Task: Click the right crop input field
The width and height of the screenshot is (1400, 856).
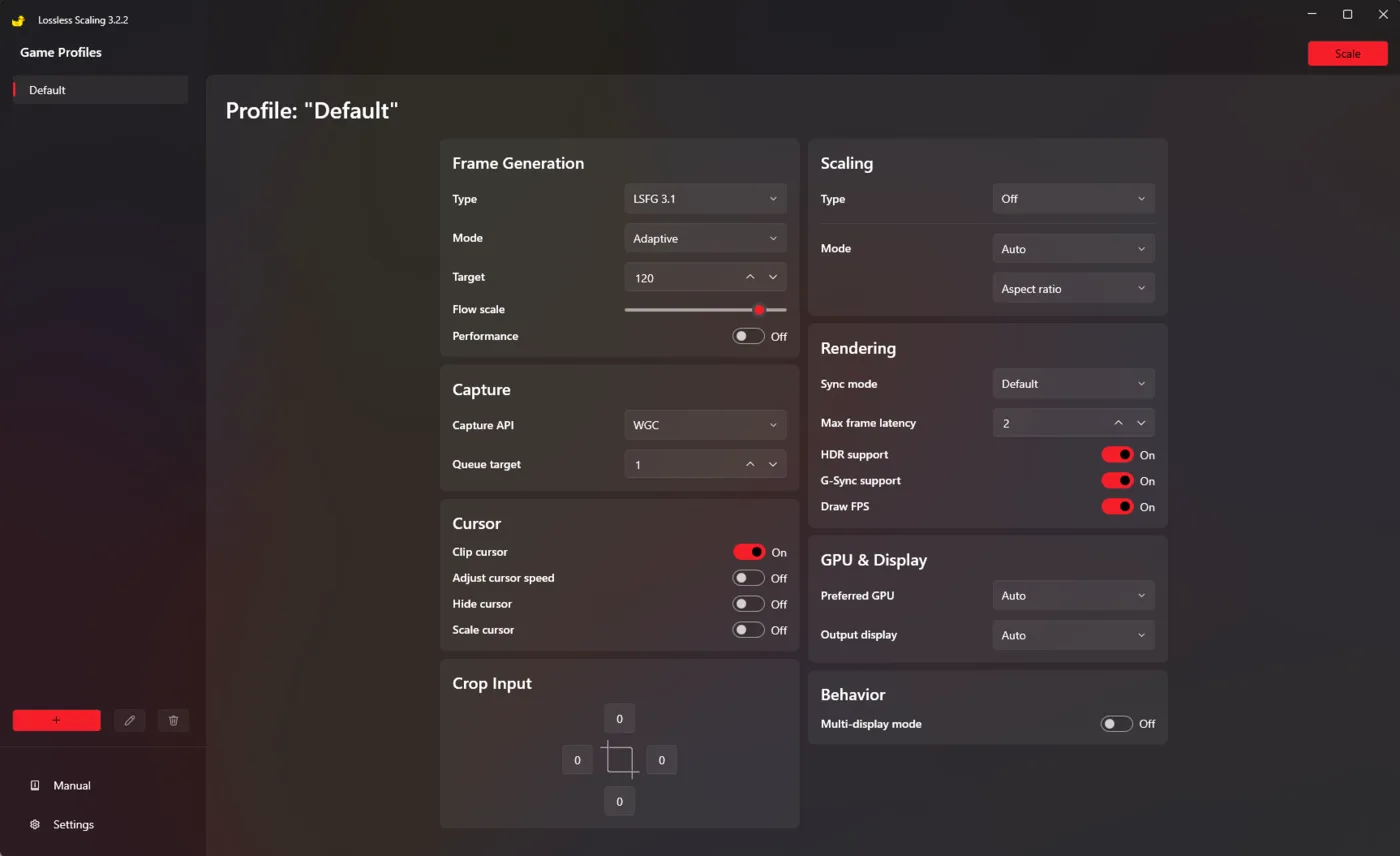Action: [662, 760]
